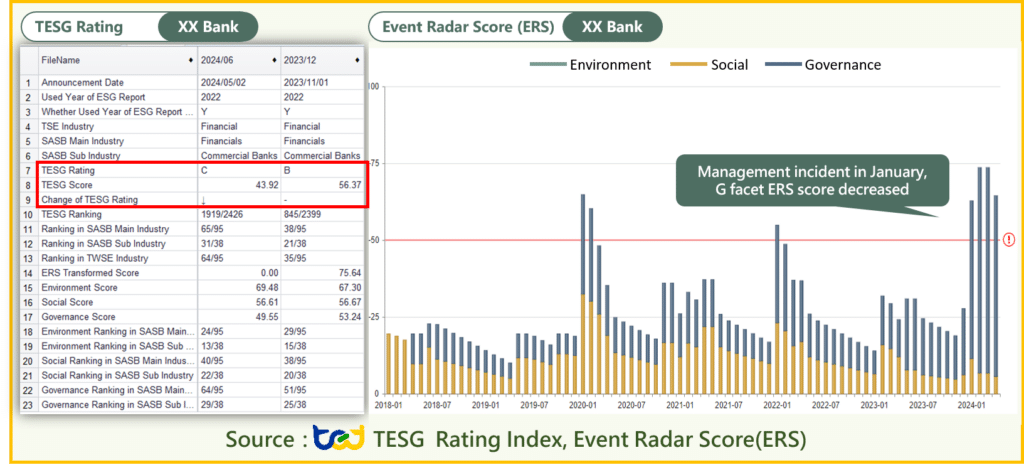Click XX Bank pill beside Event Radar Score
Screen dimensions: 1024x465
(x=611, y=27)
